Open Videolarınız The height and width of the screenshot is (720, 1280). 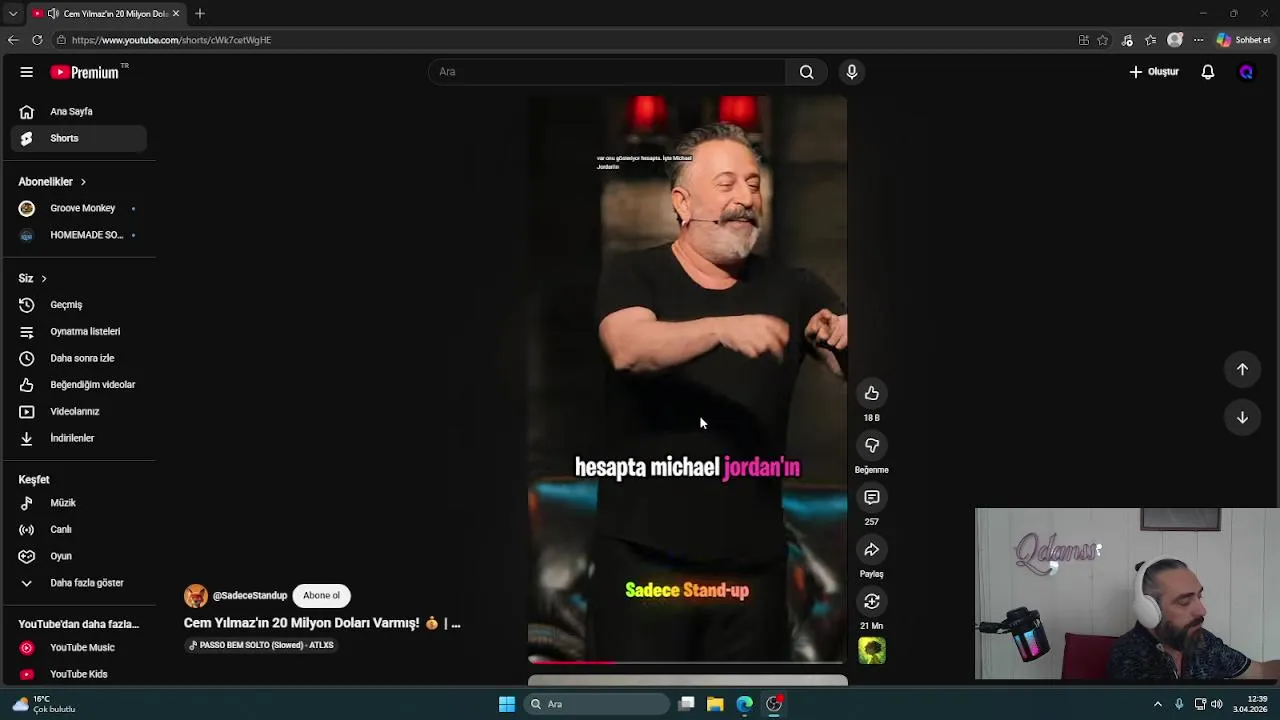pyautogui.click(x=78, y=412)
